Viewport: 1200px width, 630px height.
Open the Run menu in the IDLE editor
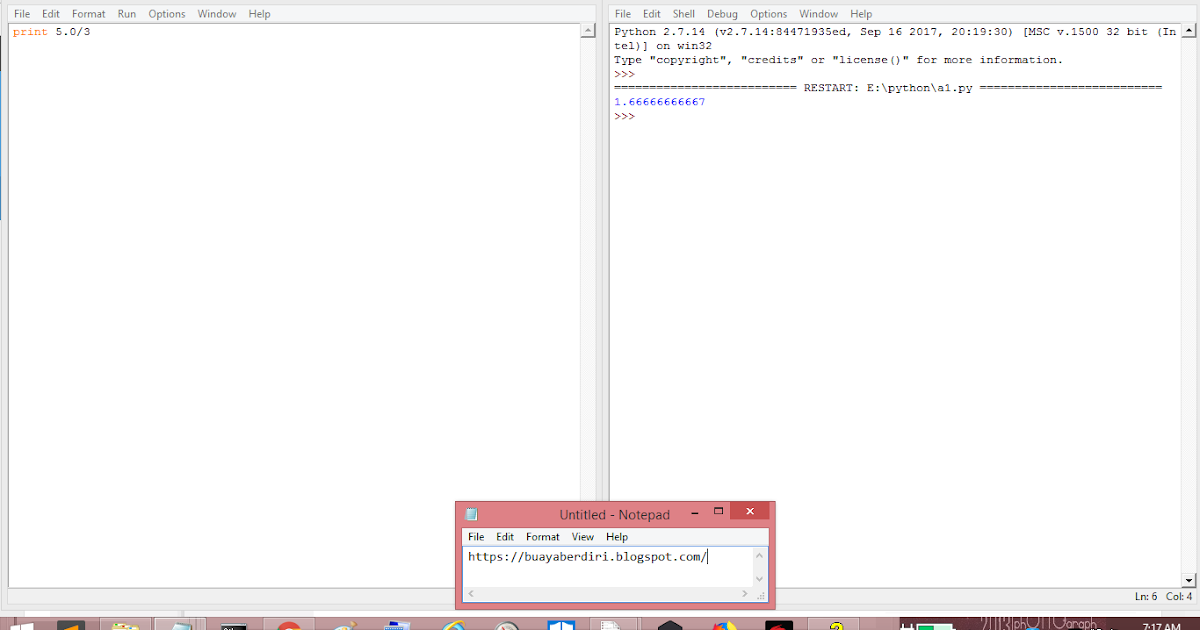coord(126,13)
